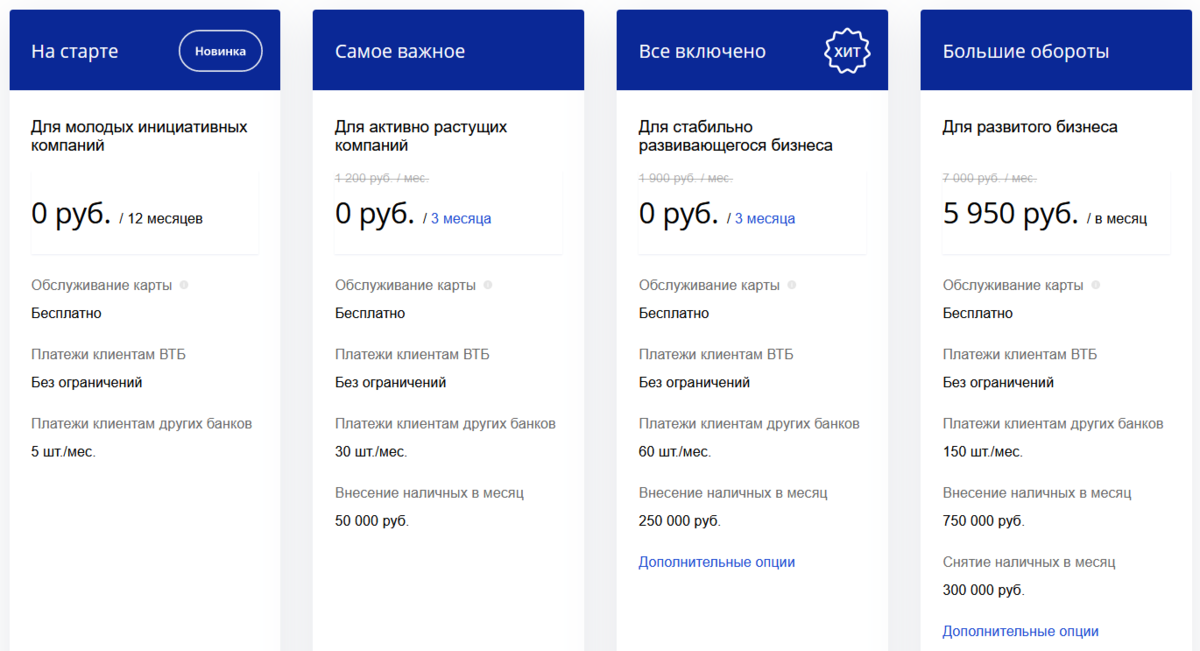Click the 5 950 руб. price
Viewport: 1200px width, 651px height.
tap(1010, 214)
